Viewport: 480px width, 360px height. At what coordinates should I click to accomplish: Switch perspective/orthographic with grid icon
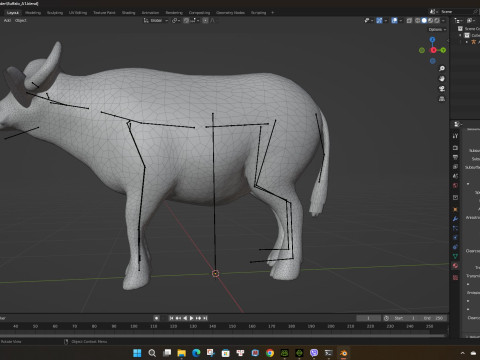point(442,99)
